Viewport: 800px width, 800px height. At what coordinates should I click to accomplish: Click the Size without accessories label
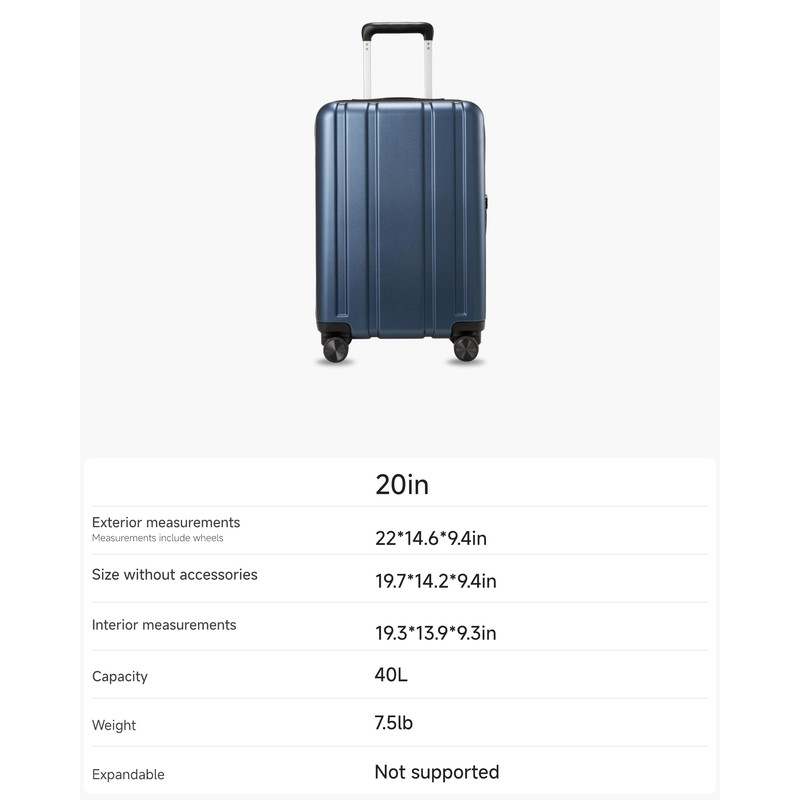click(175, 574)
